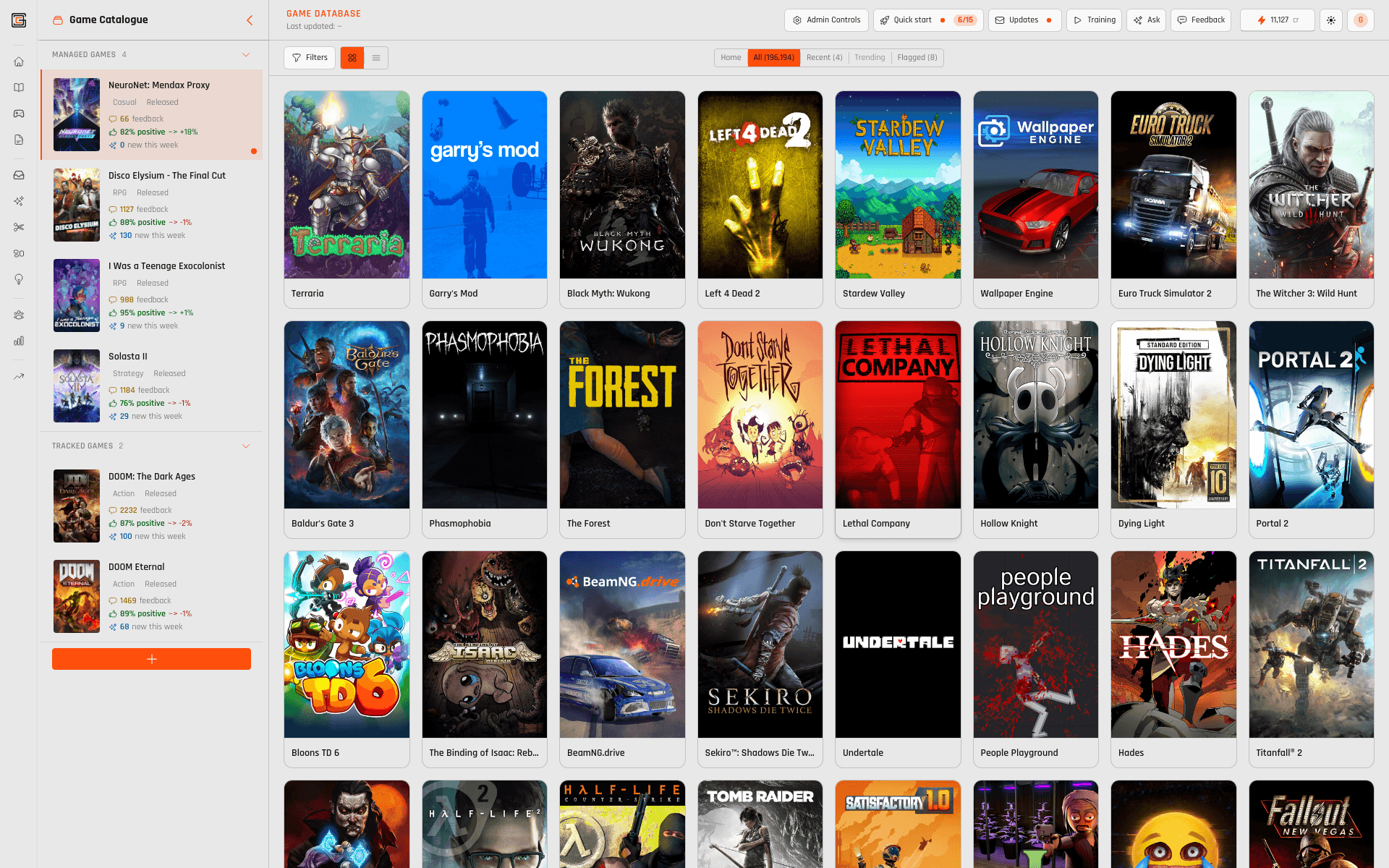
Task: Open the Home icon in the sidebar
Action: pyautogui.click(x=19, y=61)
